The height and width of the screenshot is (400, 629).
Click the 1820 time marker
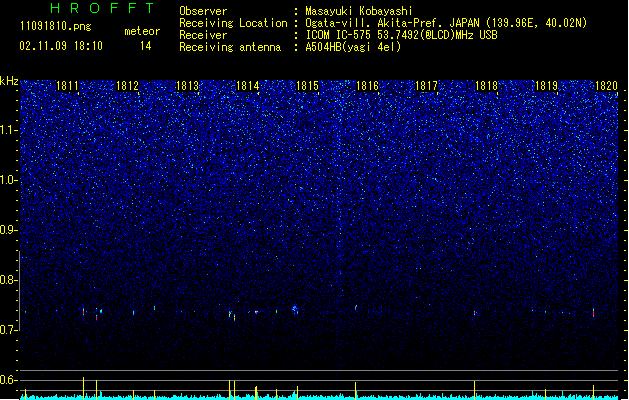pos(606,85)
